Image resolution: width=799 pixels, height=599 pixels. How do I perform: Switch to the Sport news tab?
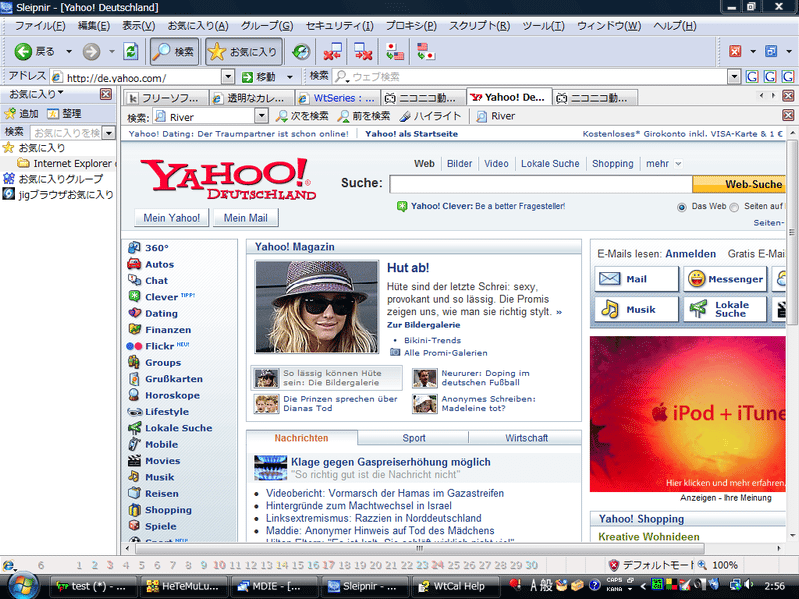point(413,438)
